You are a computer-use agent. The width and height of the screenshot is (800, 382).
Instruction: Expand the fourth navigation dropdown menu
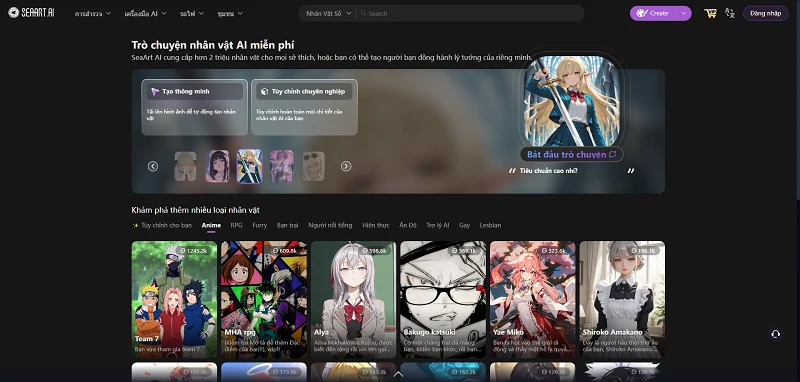point(230,14)
